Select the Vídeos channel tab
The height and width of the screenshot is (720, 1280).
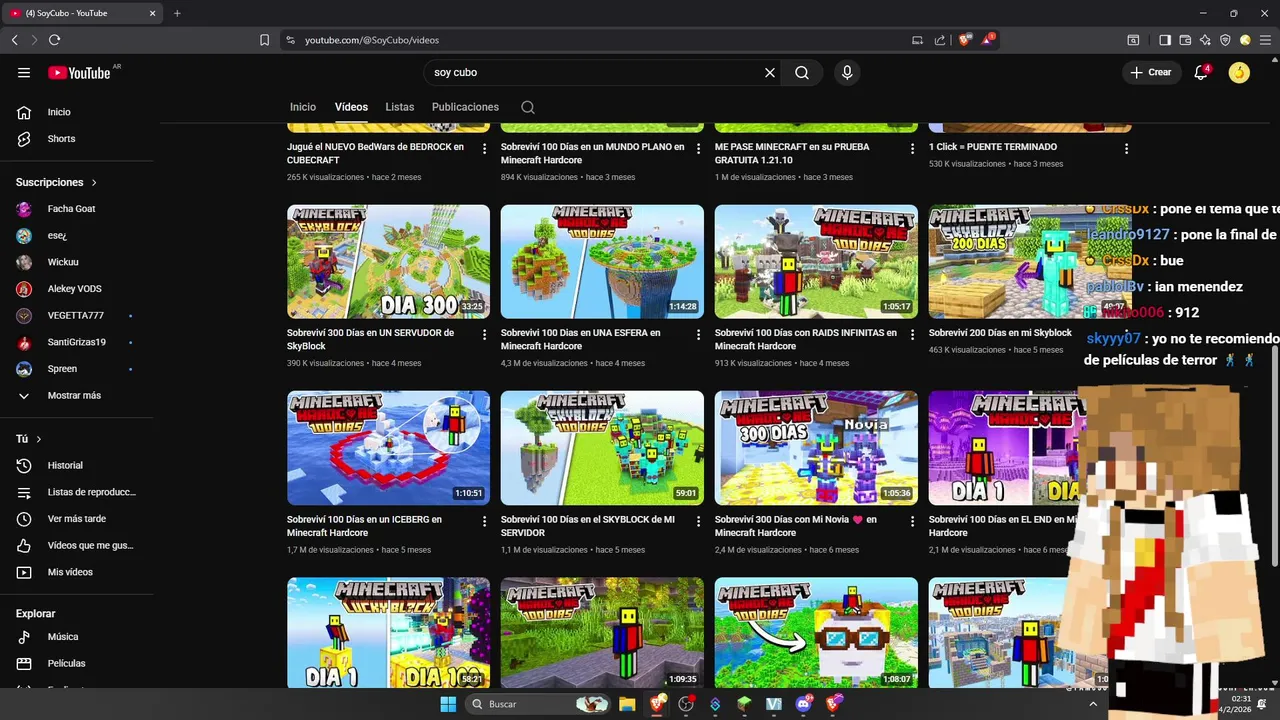[x=351, y=107]
